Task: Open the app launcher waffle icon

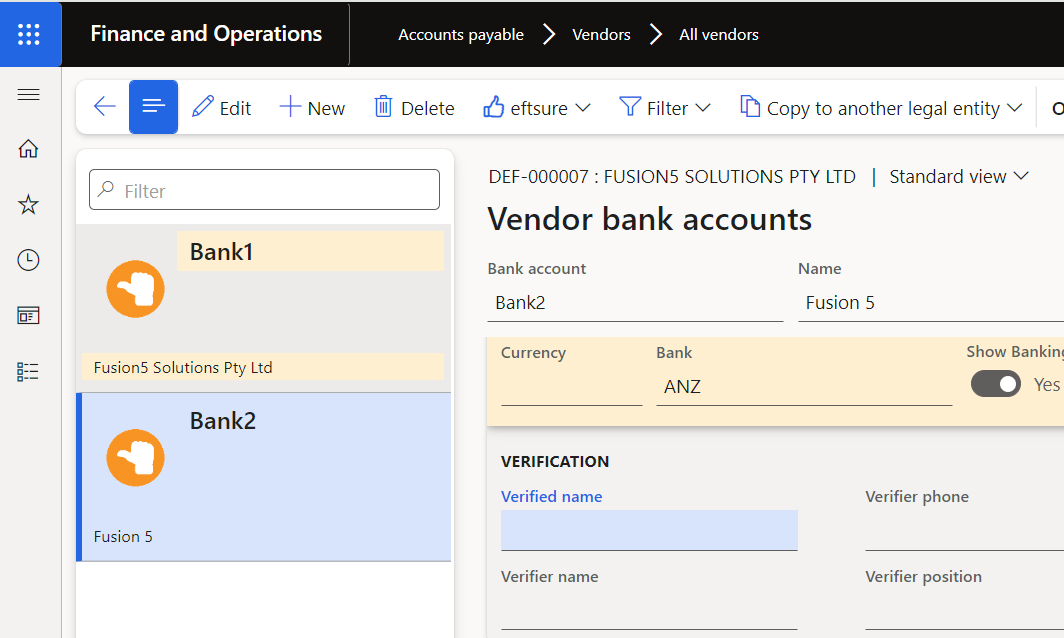Action: [28, 34]
